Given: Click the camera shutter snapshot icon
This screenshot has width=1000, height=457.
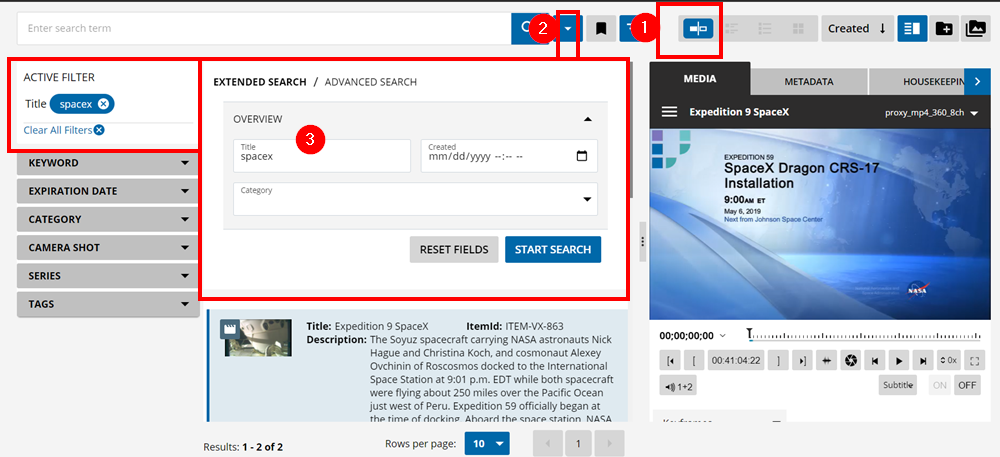Looking at the screenshot, I should (x=851, y=360).
